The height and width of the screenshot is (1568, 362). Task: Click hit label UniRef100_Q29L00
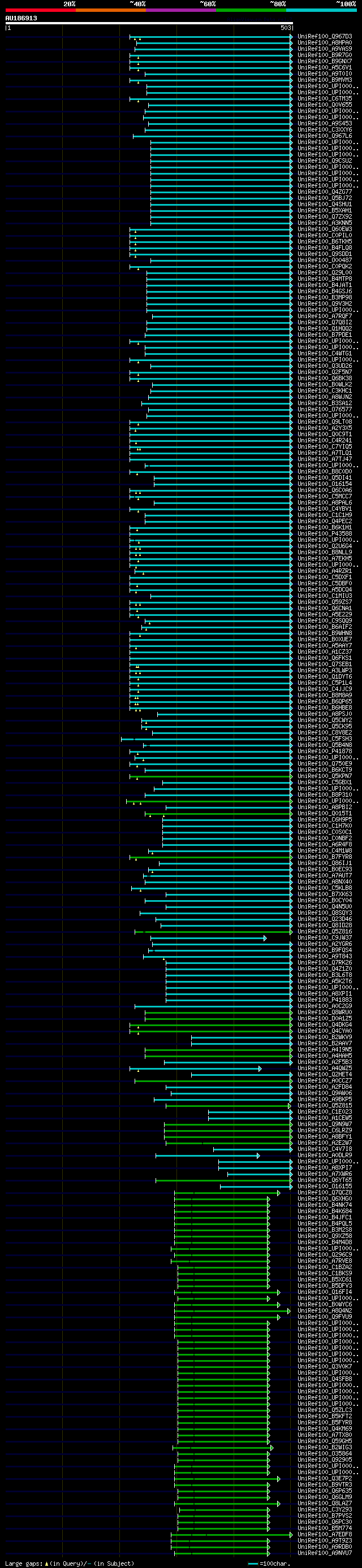(325, 273)
